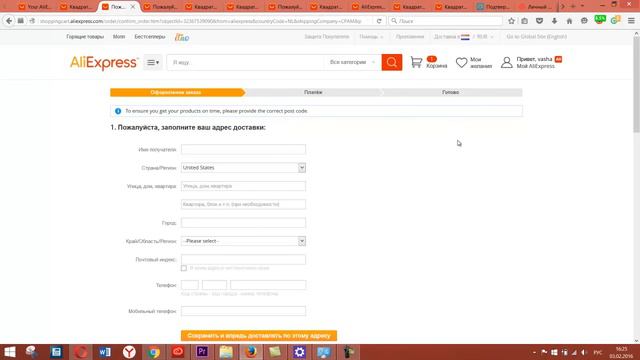This screenshot has height=360, width=640.
Task: Click the street address input field
Action: pos(243,186)
